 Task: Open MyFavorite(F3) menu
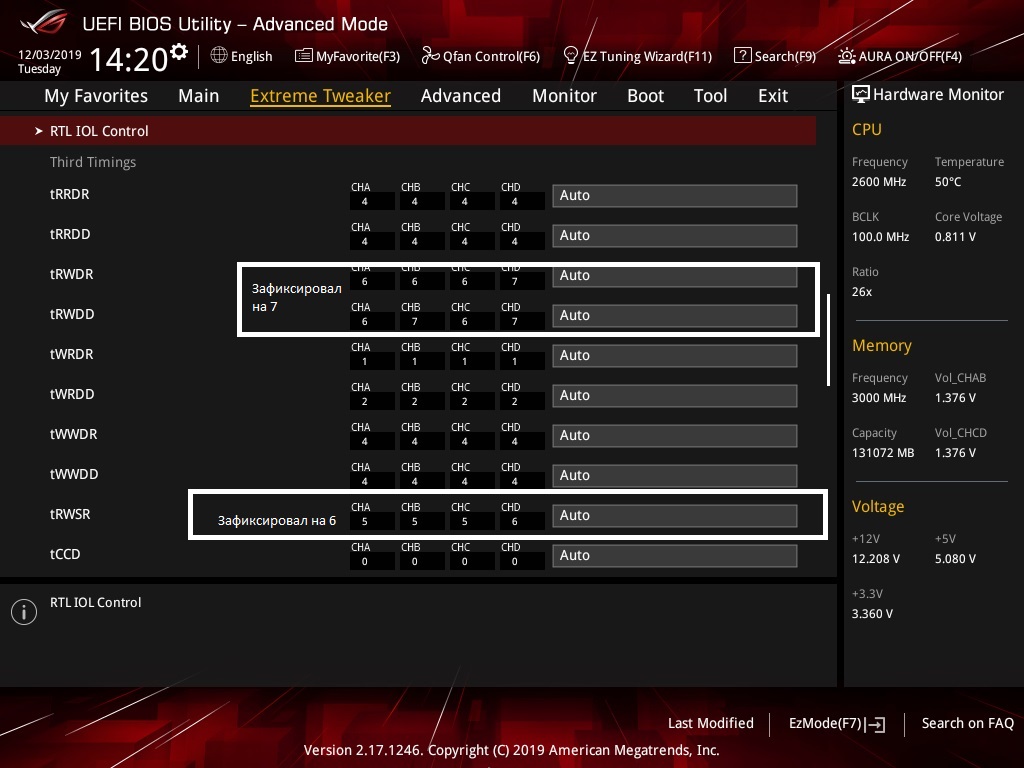point(358,56)
